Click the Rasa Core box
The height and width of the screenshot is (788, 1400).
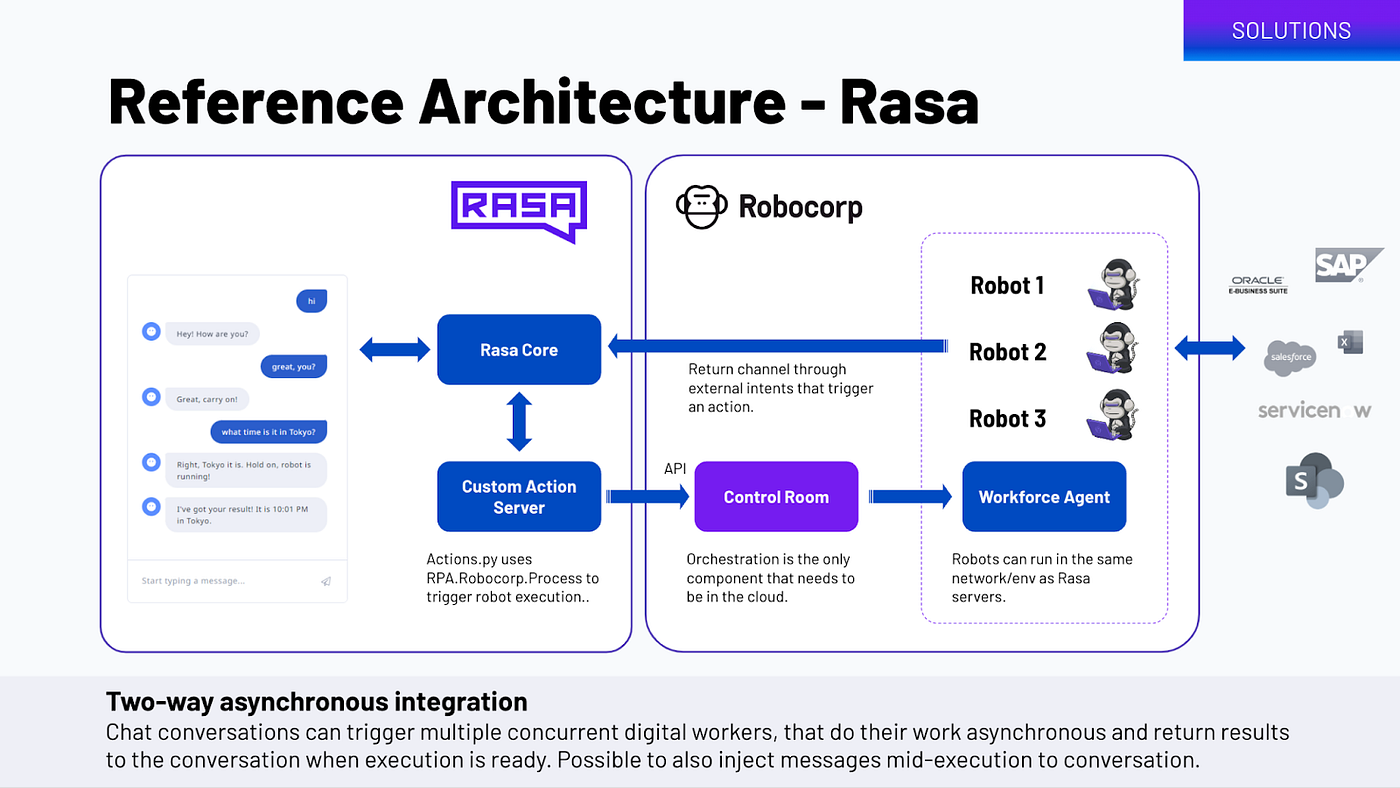(519, 350)
